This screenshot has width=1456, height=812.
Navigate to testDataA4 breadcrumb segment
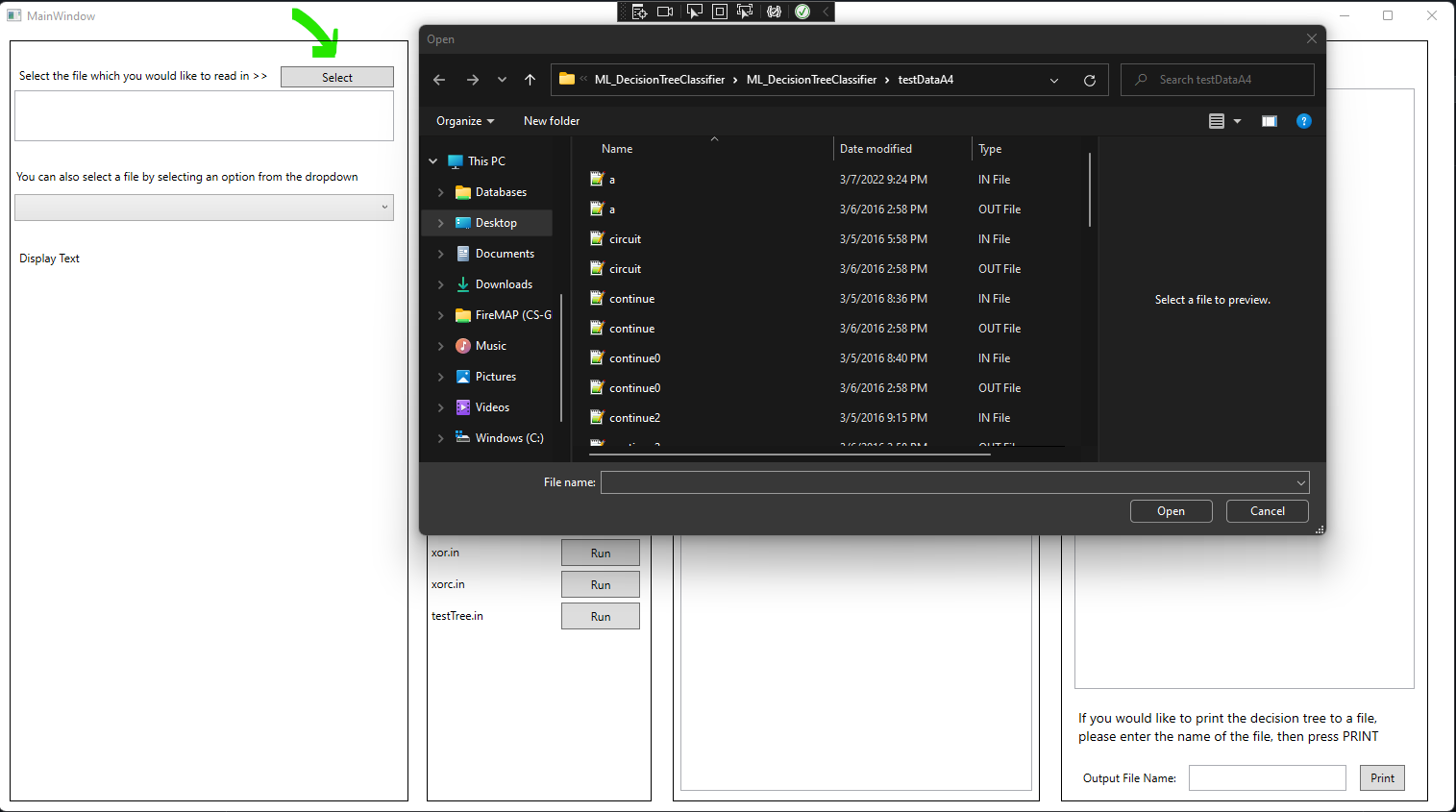pyautogui.click(x=925, y=80)
